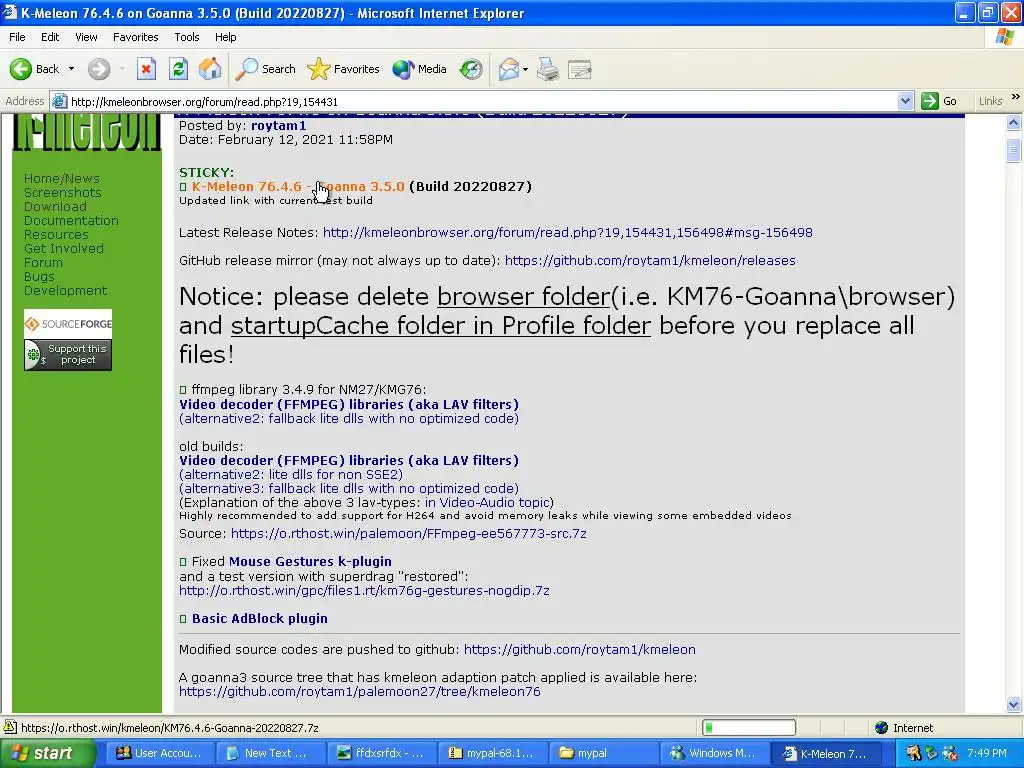1024x768 pixels.
Task: Open the History toolbar icon
Action: click(470, 69)
